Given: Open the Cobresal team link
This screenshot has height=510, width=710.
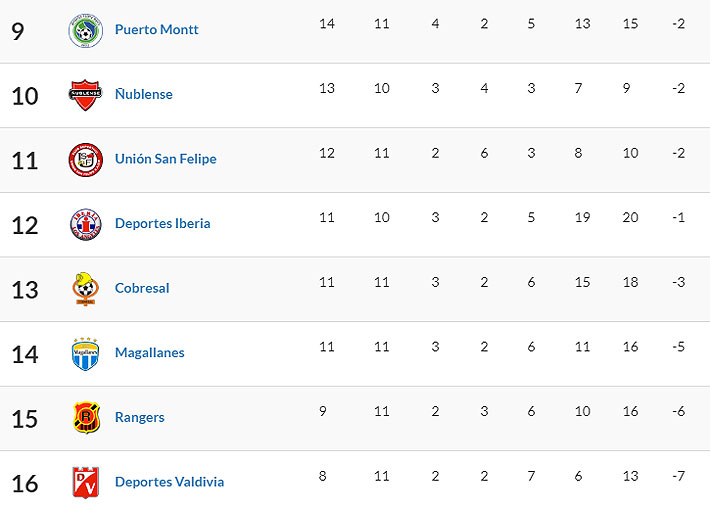Looking at the screenshot, I should pos(142,288).
